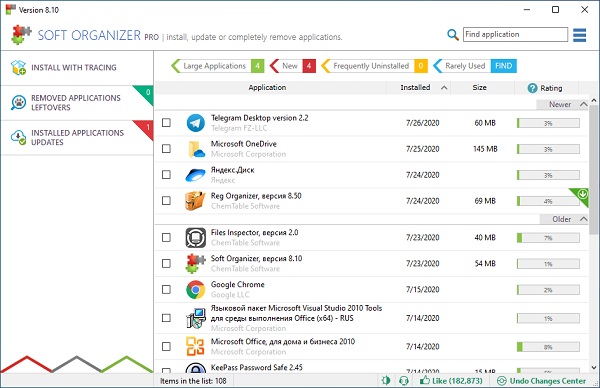Click the Google Chrome 7/15/2020 date
The width and height of the screenshot is (600, 388).
tap(422, 289)
